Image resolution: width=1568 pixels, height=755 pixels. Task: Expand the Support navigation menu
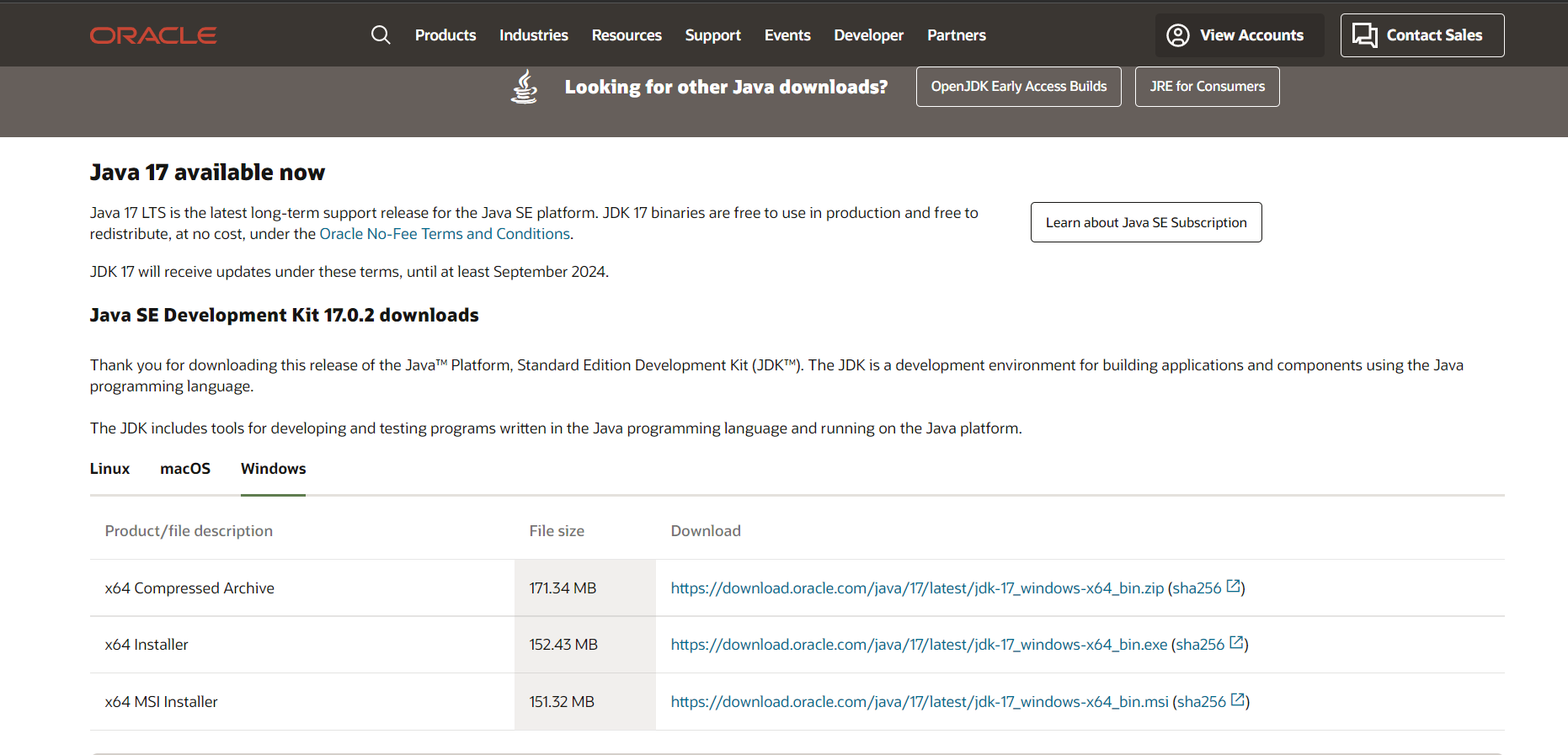point(712,35)
